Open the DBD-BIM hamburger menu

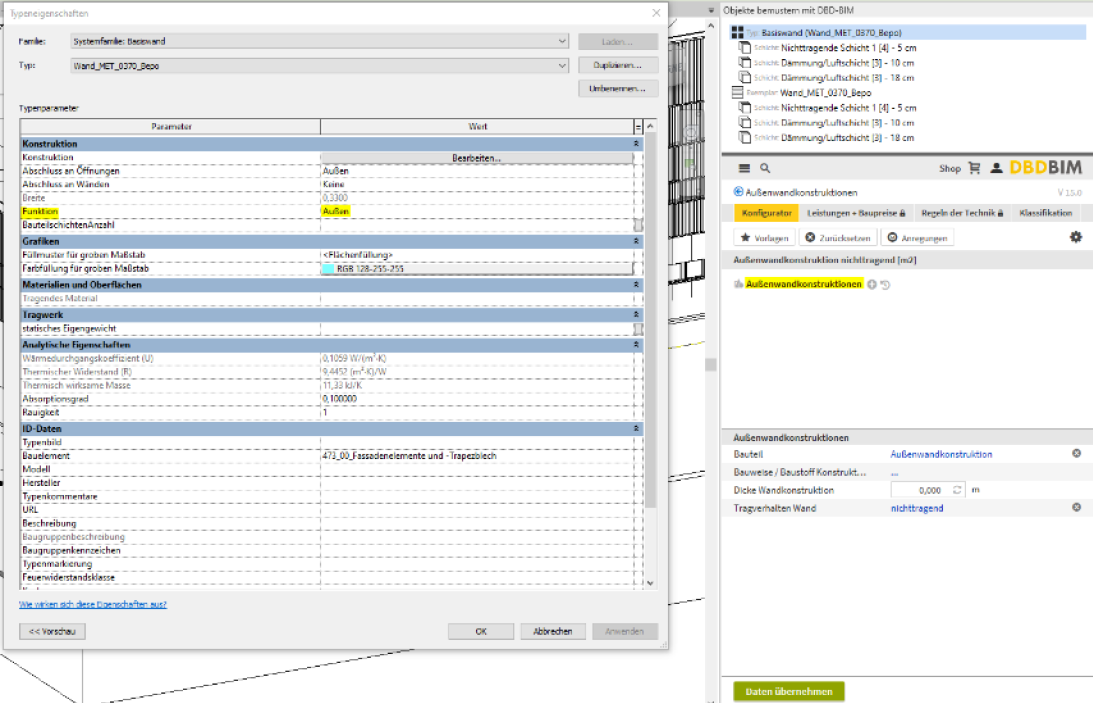(744, 169)
